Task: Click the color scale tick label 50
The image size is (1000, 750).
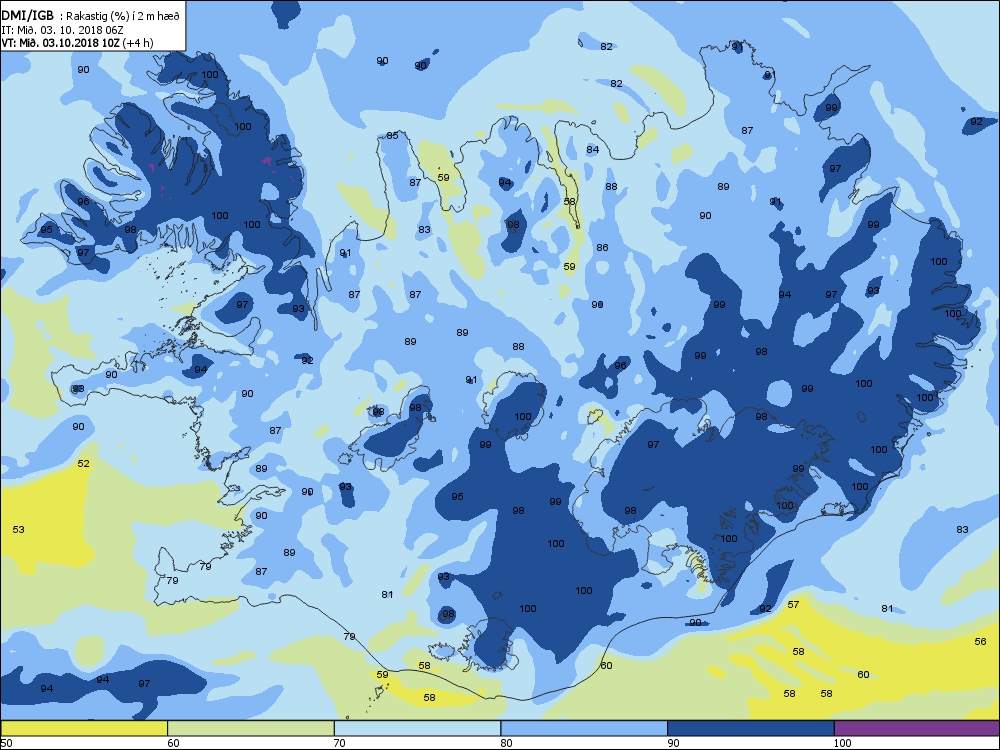Action: click(6, 743)
